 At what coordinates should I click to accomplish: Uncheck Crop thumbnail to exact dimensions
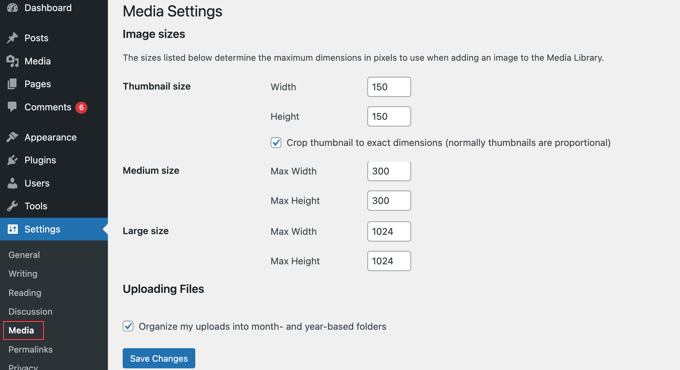[x=276, y=143]
